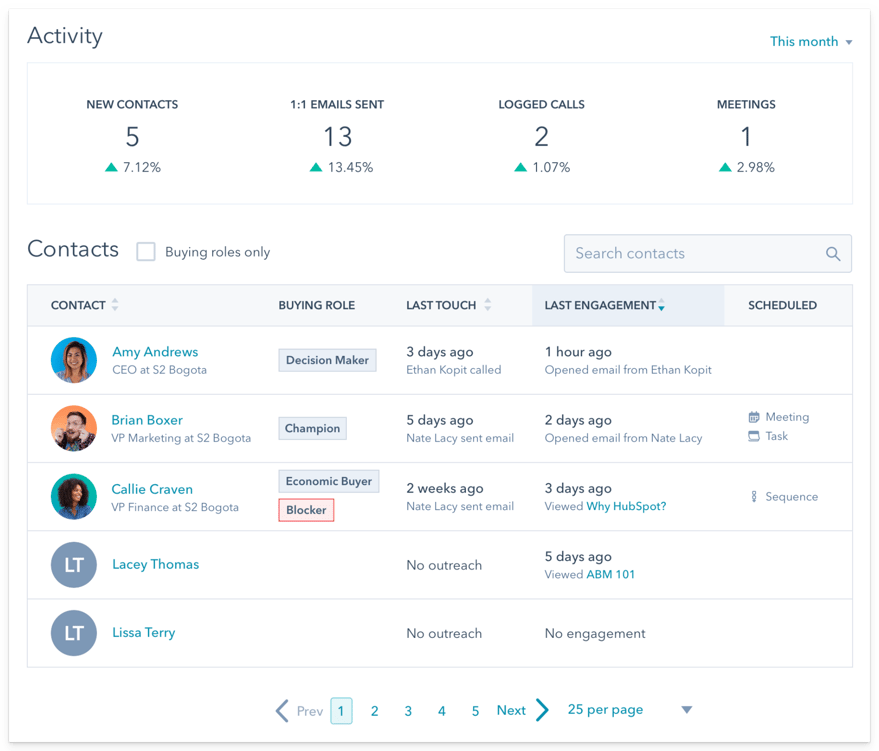Click the Task icon in Brian Boxer's row
This screenshot has width=879, height=751.
[x=753, y=436]
